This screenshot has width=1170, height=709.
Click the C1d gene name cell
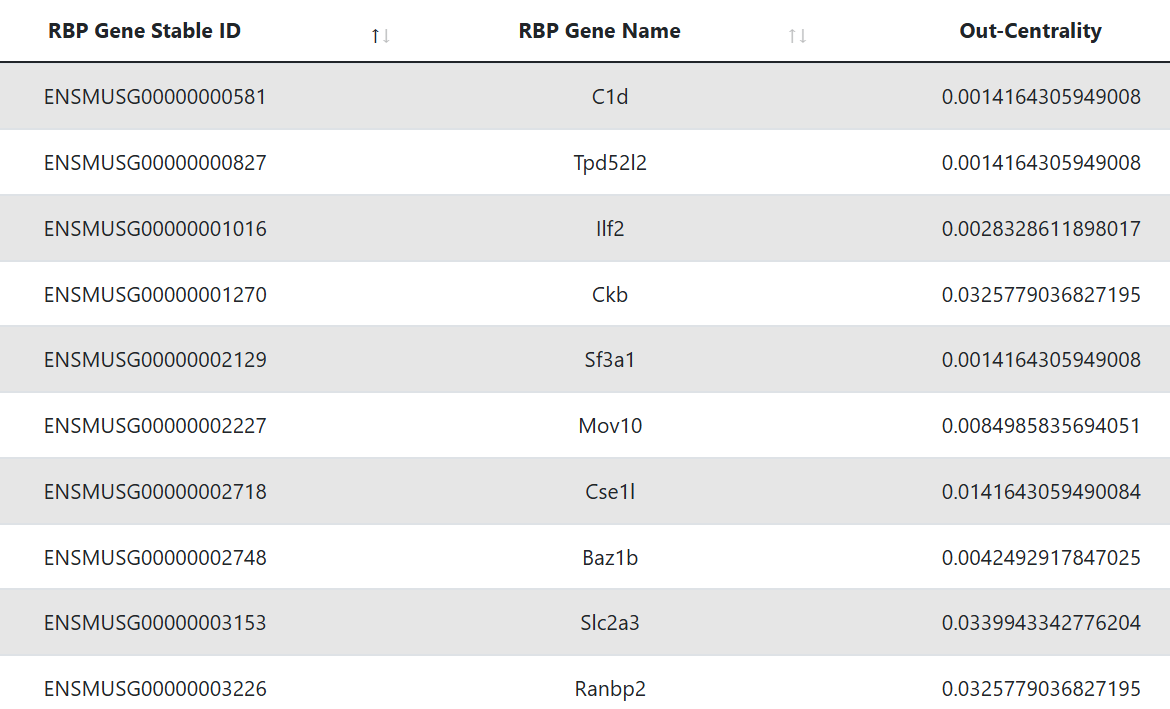pyautogui.click(x=610, y=97)
